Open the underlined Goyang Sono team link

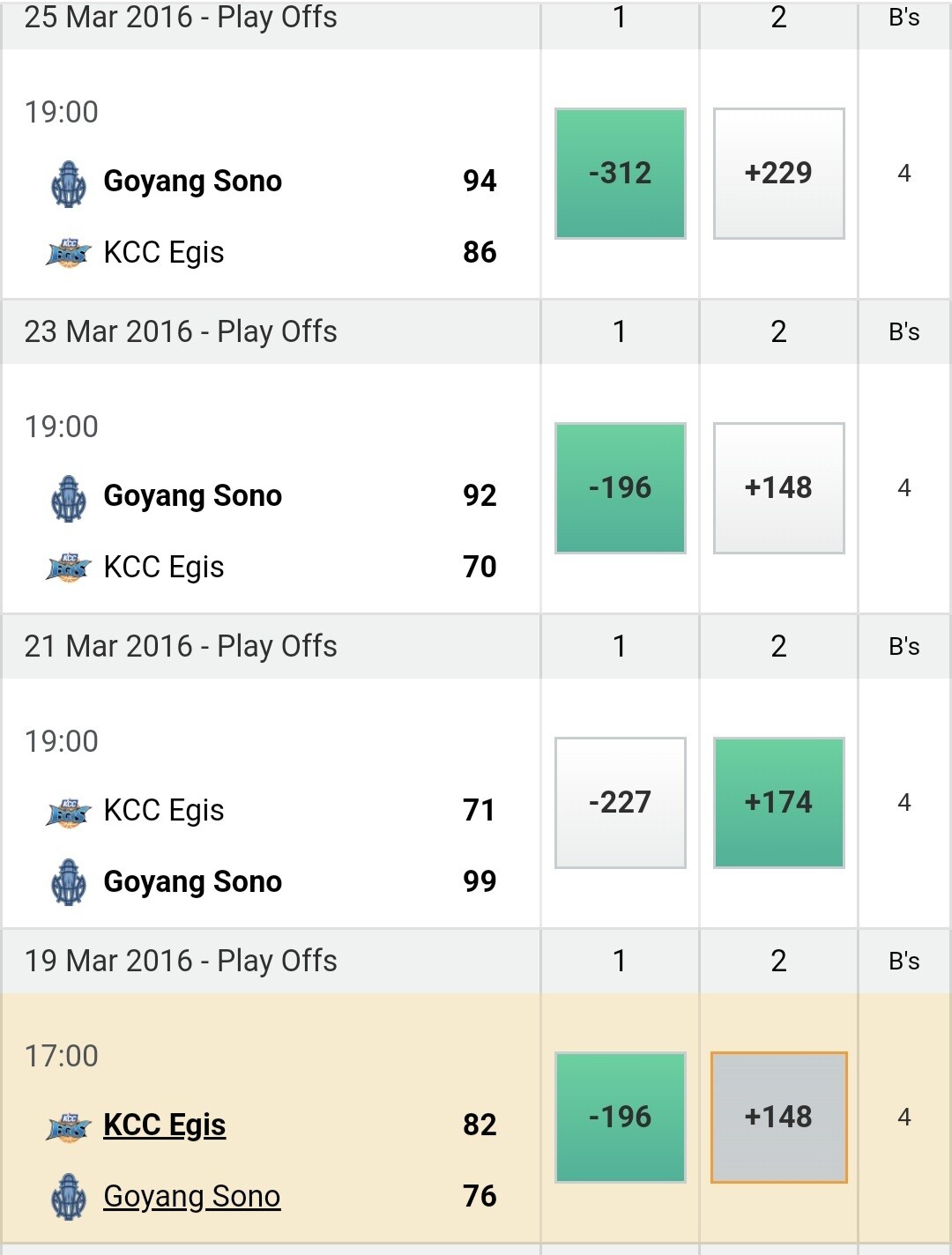tap(192, 1197)
